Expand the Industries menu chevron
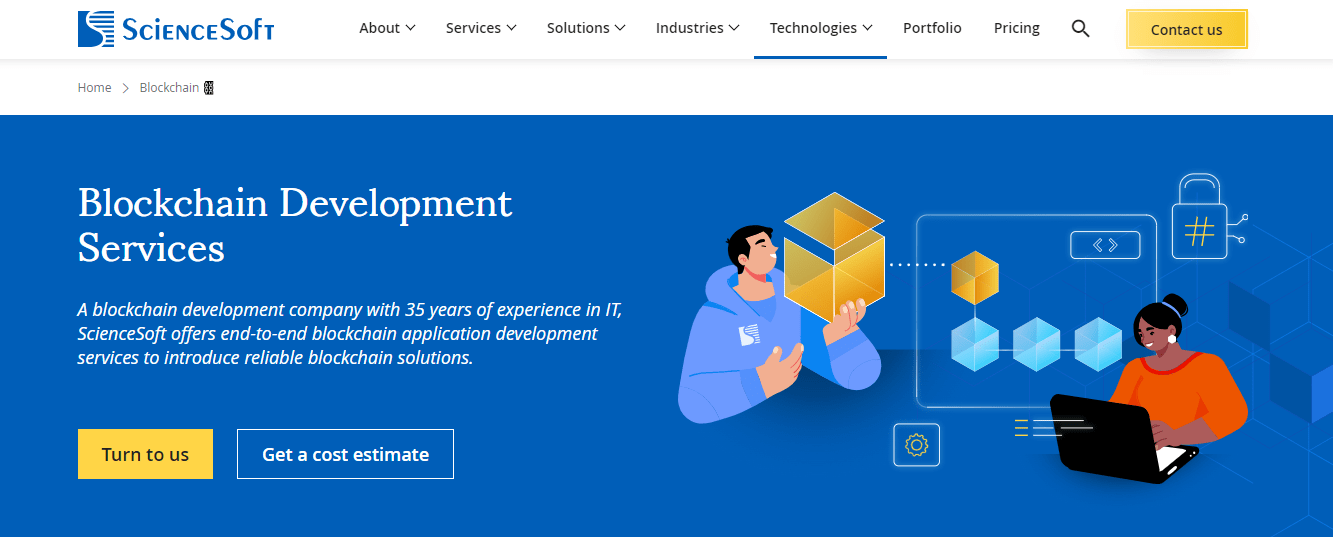1333x537 pixels. pos(734,28)
